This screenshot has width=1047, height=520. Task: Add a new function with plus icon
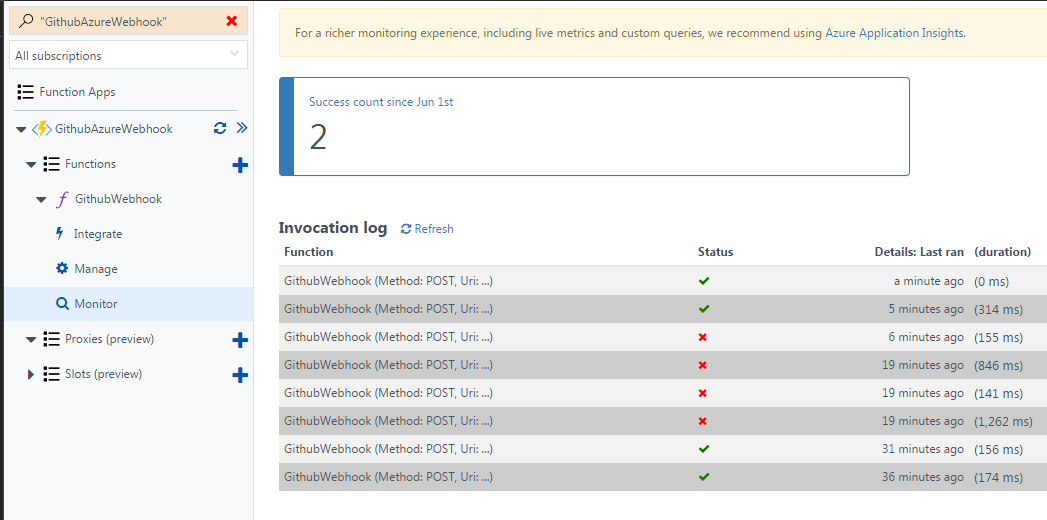click(x=240, y=165)
